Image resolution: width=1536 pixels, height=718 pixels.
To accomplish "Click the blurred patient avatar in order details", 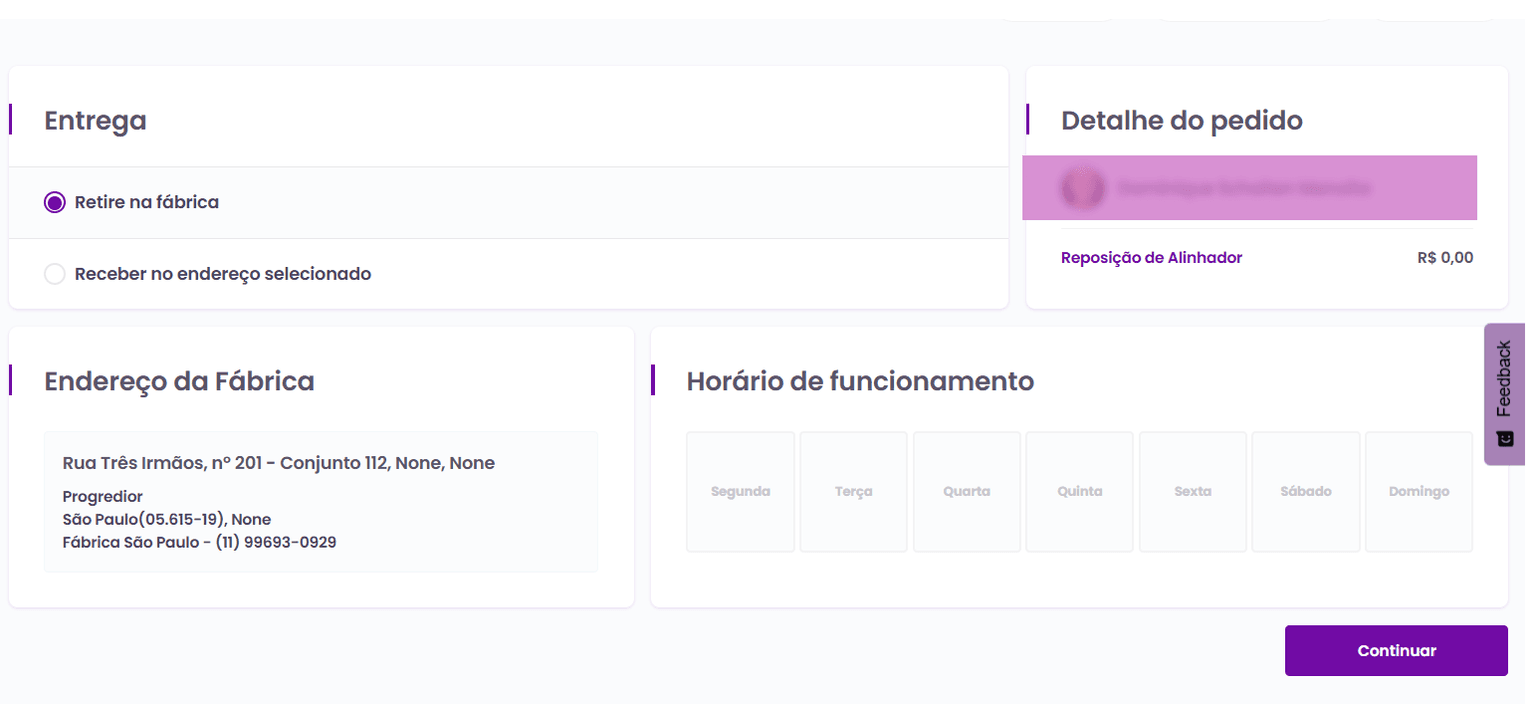I will [x=1082, y=188].
